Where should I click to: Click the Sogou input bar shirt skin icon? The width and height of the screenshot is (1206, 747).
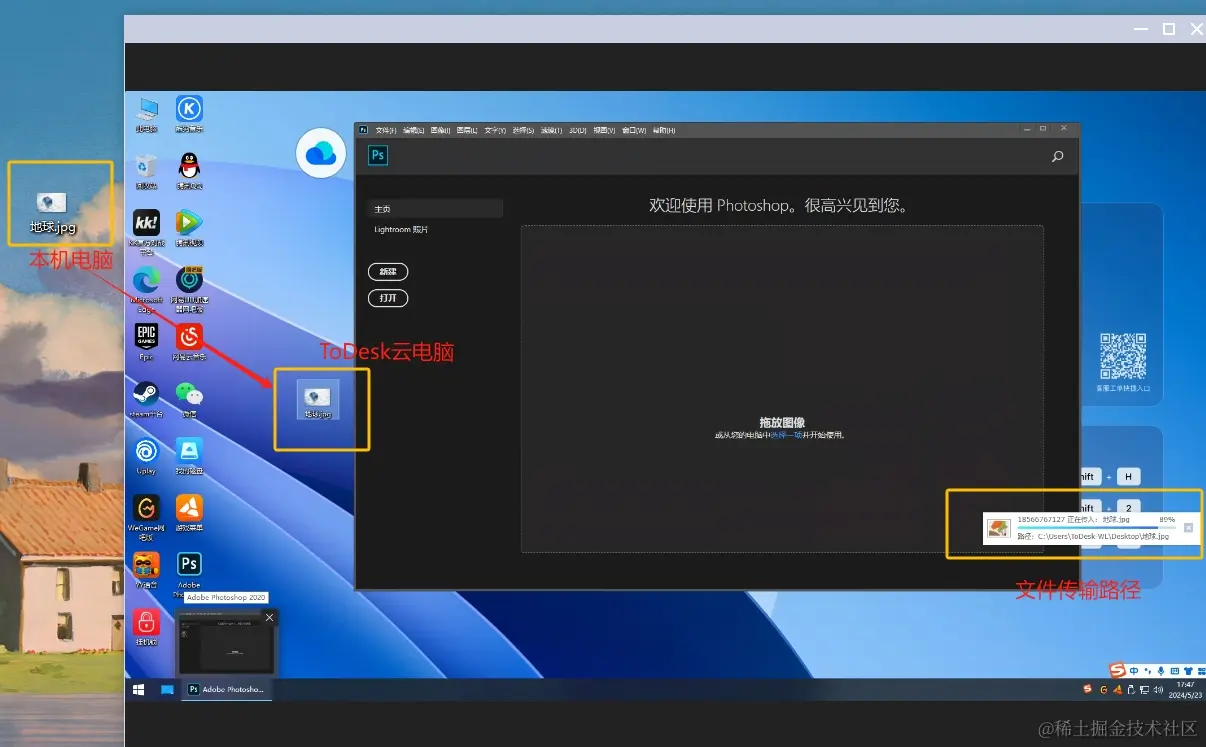(x=1188, y=671)
